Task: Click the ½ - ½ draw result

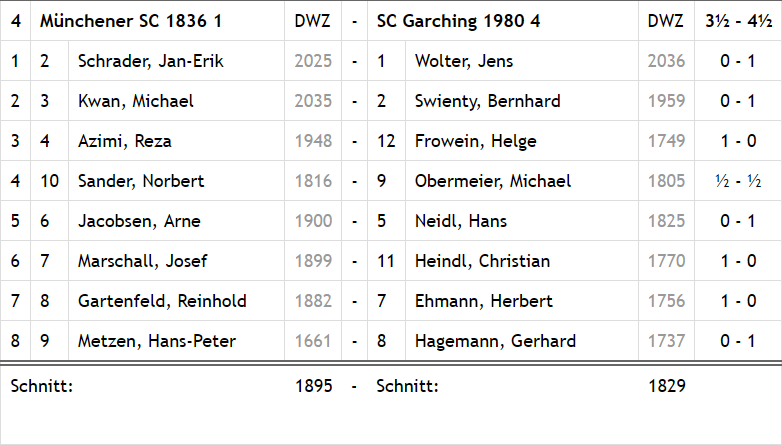Action: [738, 181]
